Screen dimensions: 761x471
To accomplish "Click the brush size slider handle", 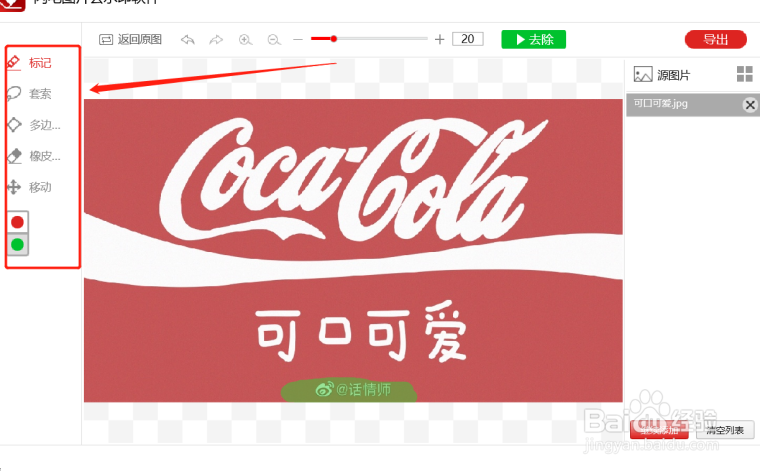I will tap(333, 39).
